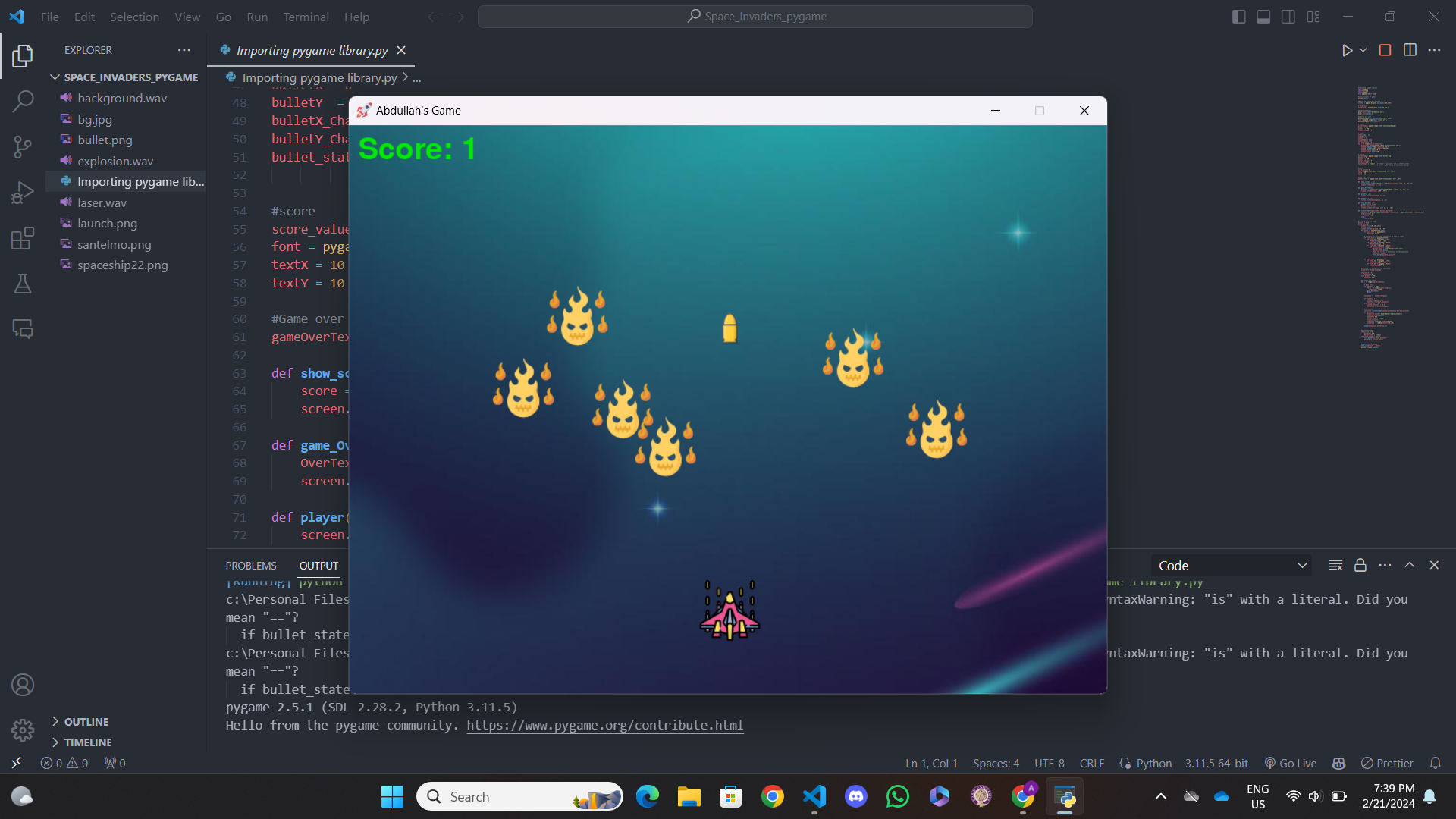Screen dimensions: 1456x819
Task: Open the pygame contribute link
Action: click(604, 725)
